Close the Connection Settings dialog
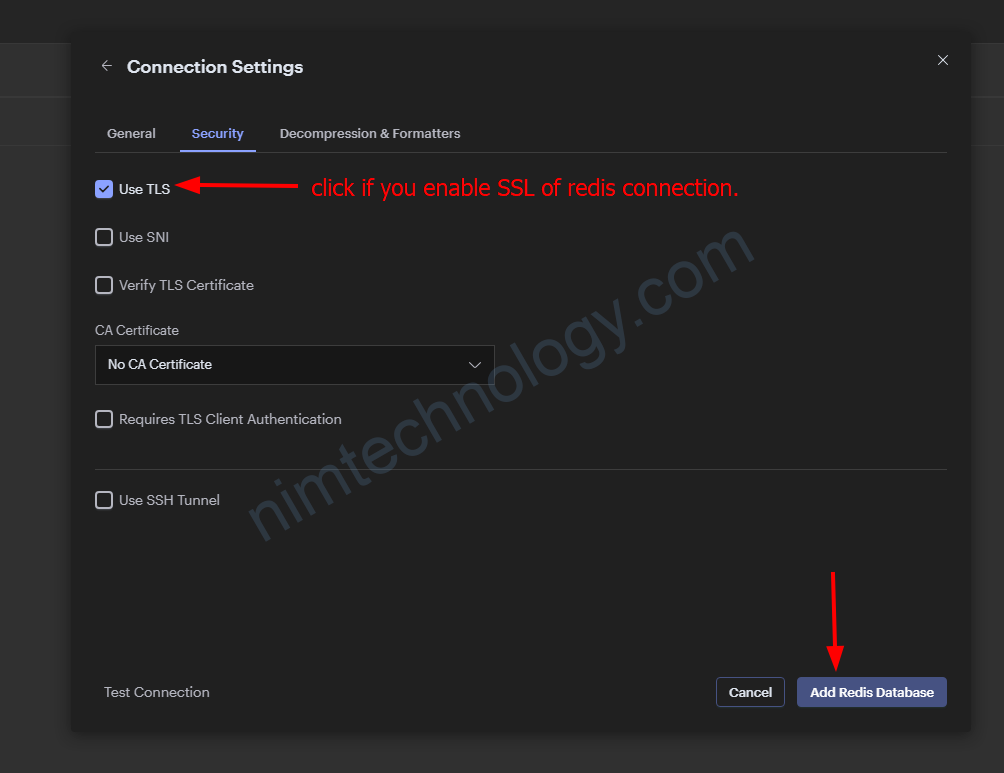Image resolution: width=1004 pixels, height=773 pixels. [x=942, y=60]
